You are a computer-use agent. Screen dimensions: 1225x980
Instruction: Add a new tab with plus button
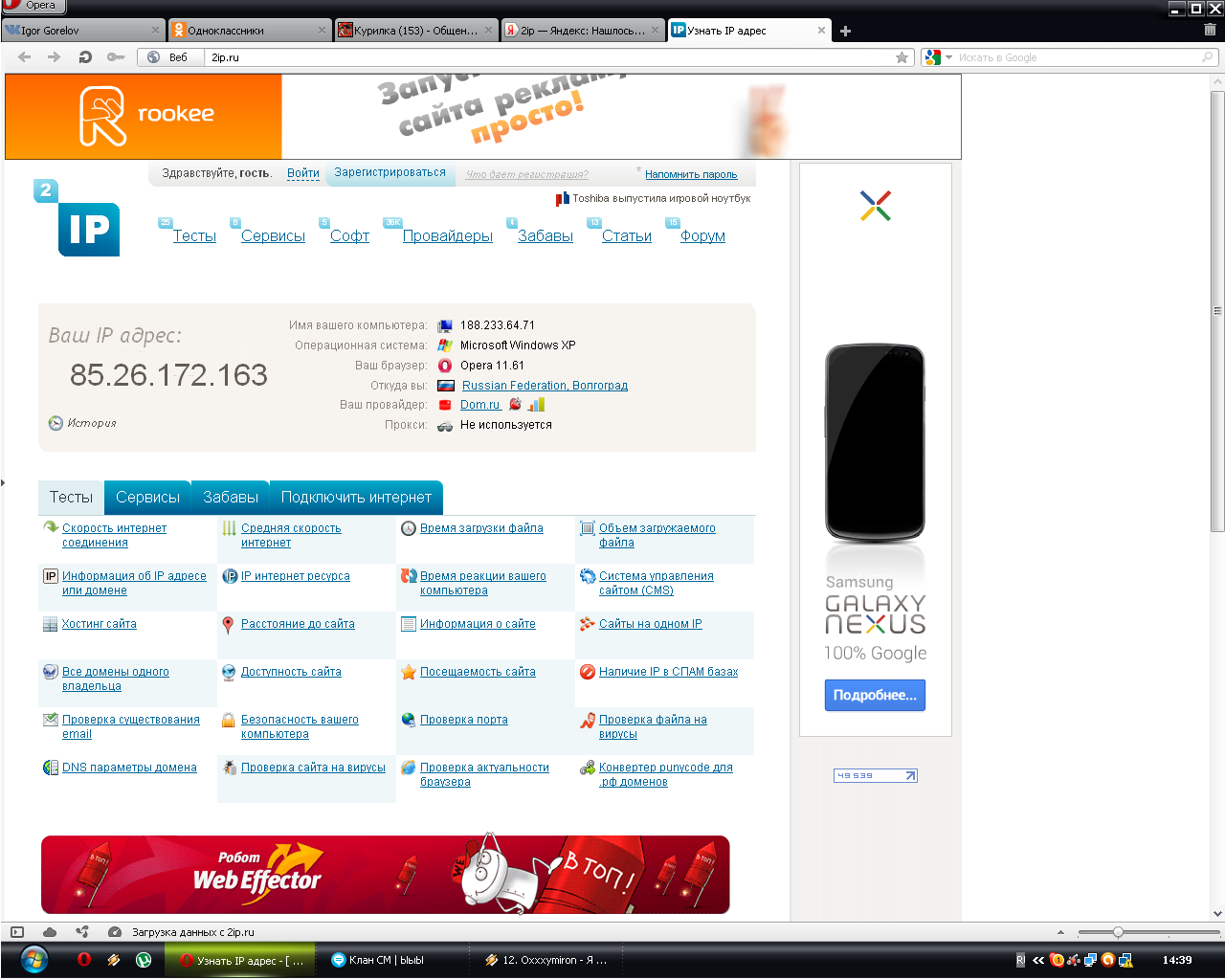click(x=845, y=32)
